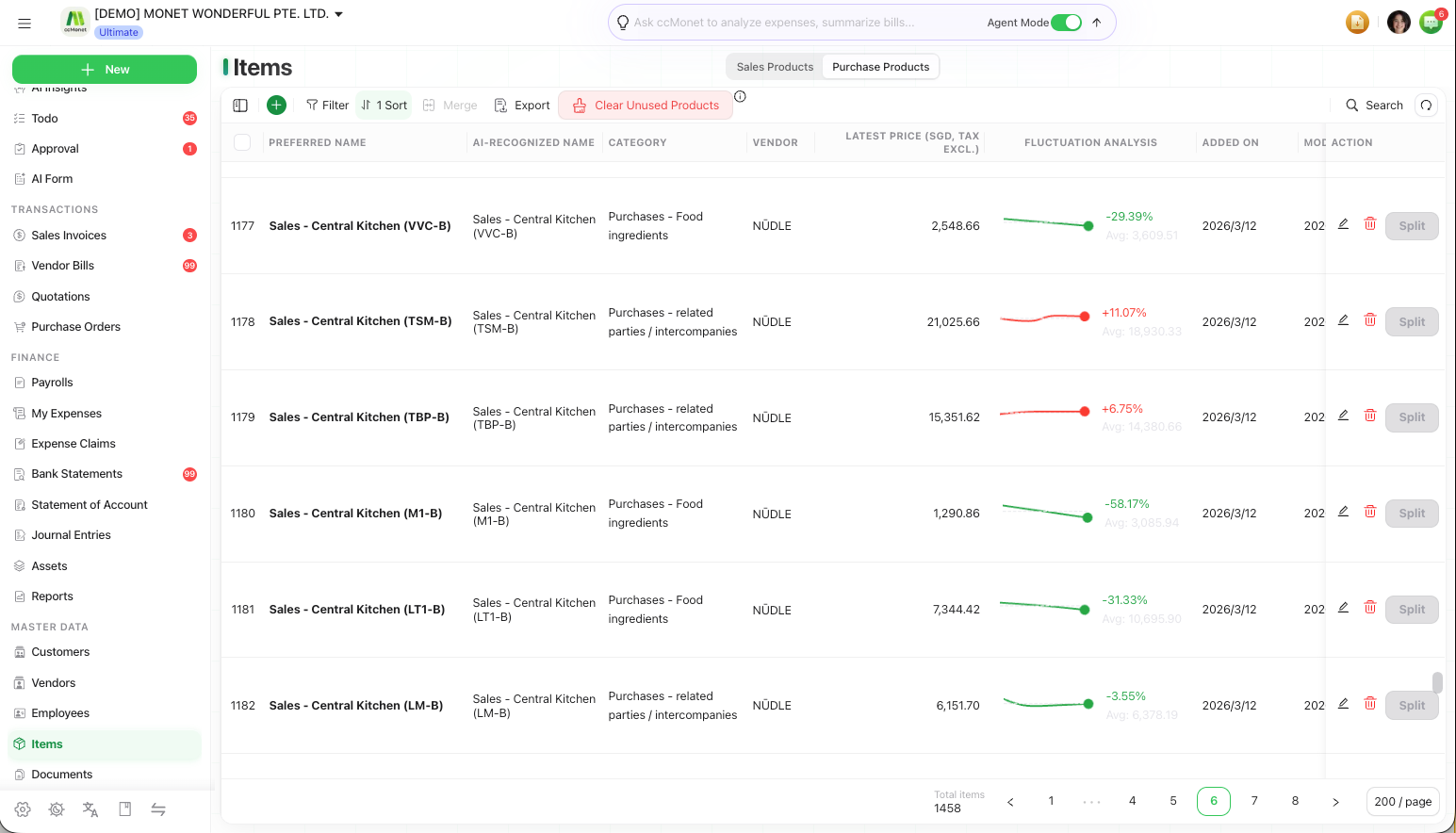The width and height of the screenshot is (1456, 833).
Task: Split the Sales - Central Kitchen (TBP-B) item
Action: pyautogui.click(x=1412, y=417)
